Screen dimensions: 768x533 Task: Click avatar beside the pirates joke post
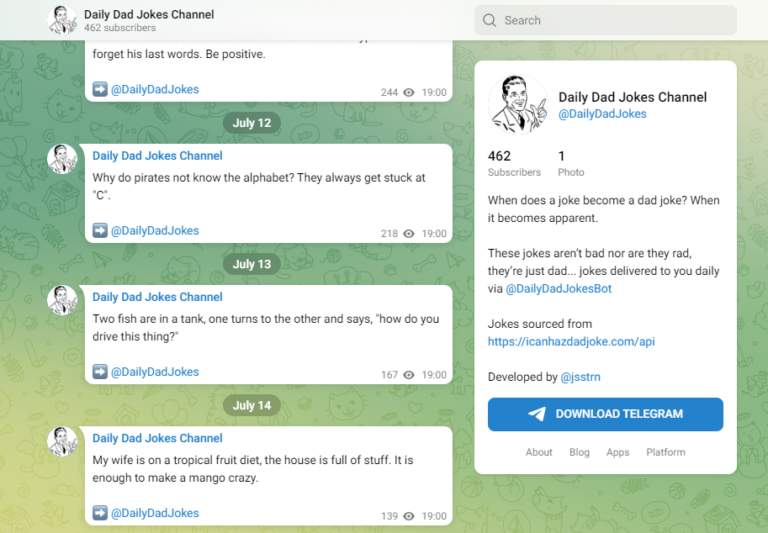62,159
